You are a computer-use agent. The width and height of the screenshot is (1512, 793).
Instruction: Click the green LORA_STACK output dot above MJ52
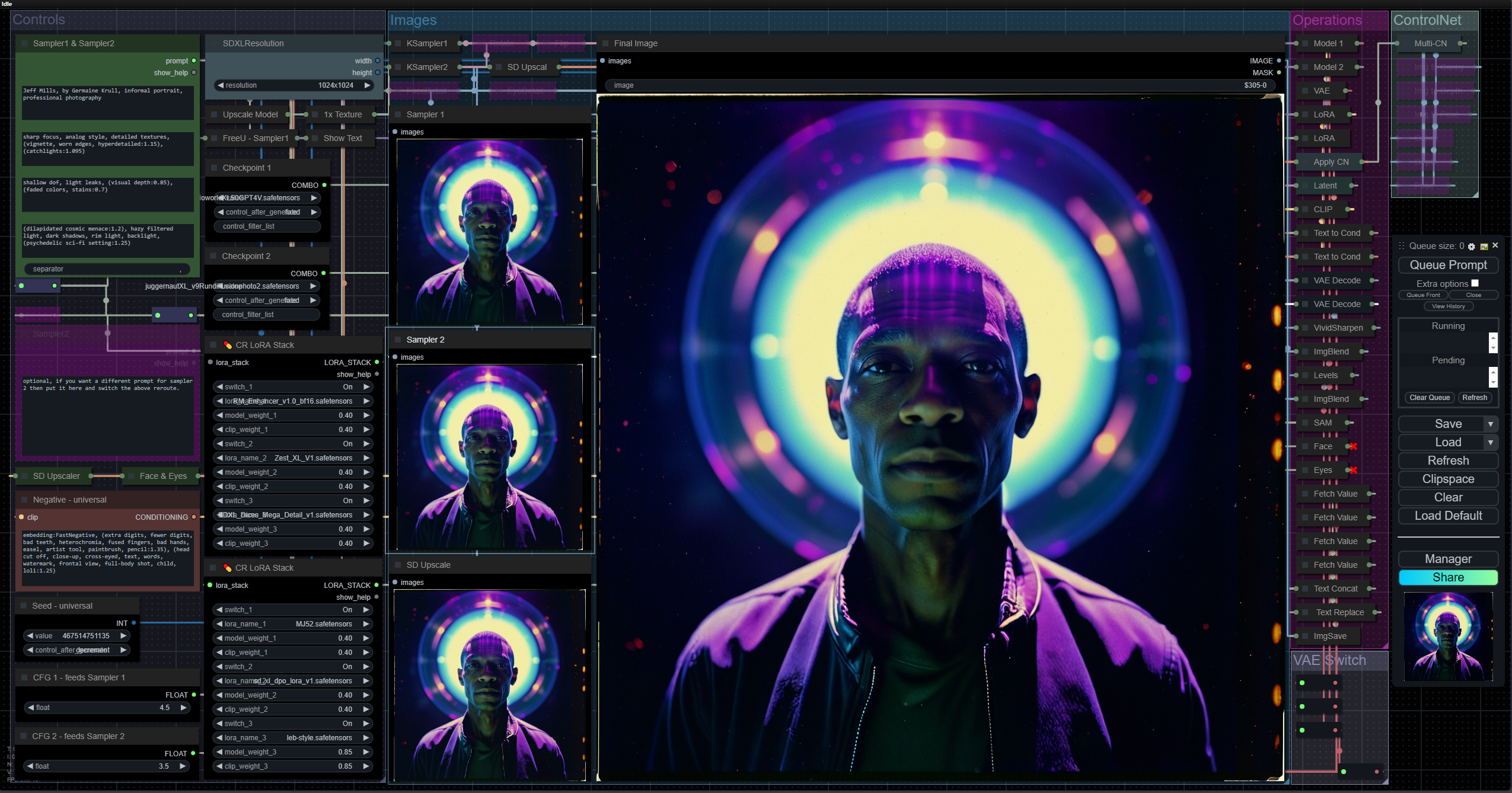[x=377, y=585]
